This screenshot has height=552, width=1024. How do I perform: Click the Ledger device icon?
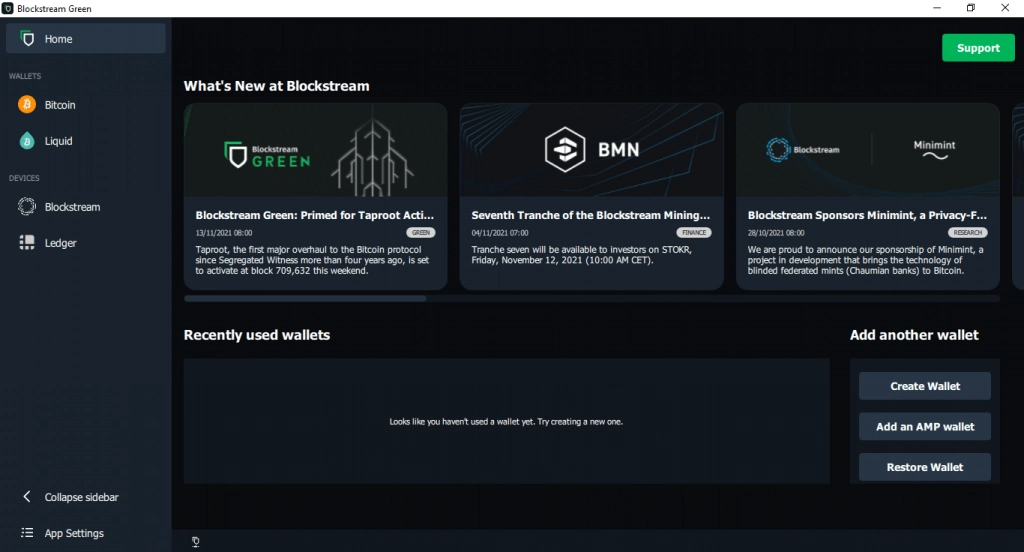click(x=27, y=242)
